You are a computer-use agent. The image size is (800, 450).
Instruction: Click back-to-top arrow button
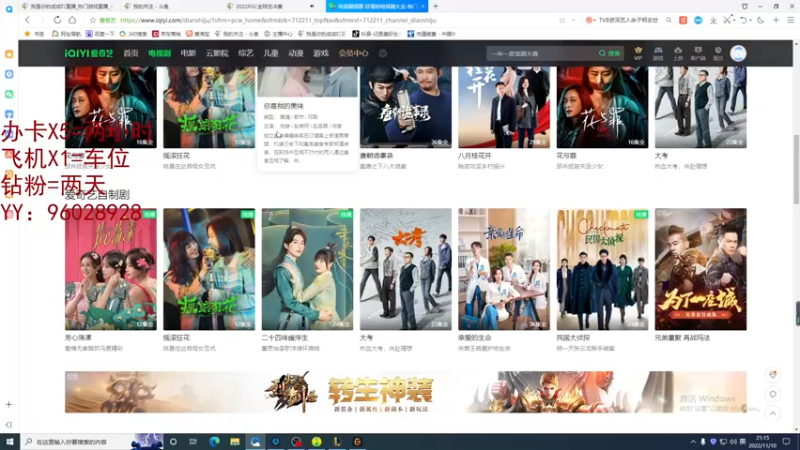(772, 414)
